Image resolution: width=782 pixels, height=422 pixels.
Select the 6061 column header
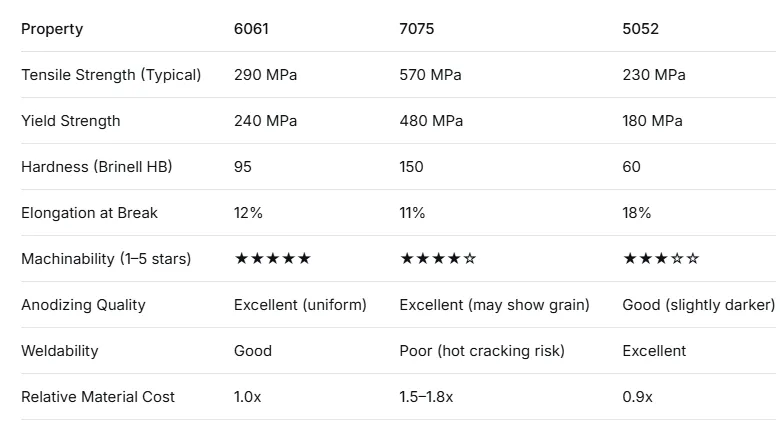click(x=251, y=29)
